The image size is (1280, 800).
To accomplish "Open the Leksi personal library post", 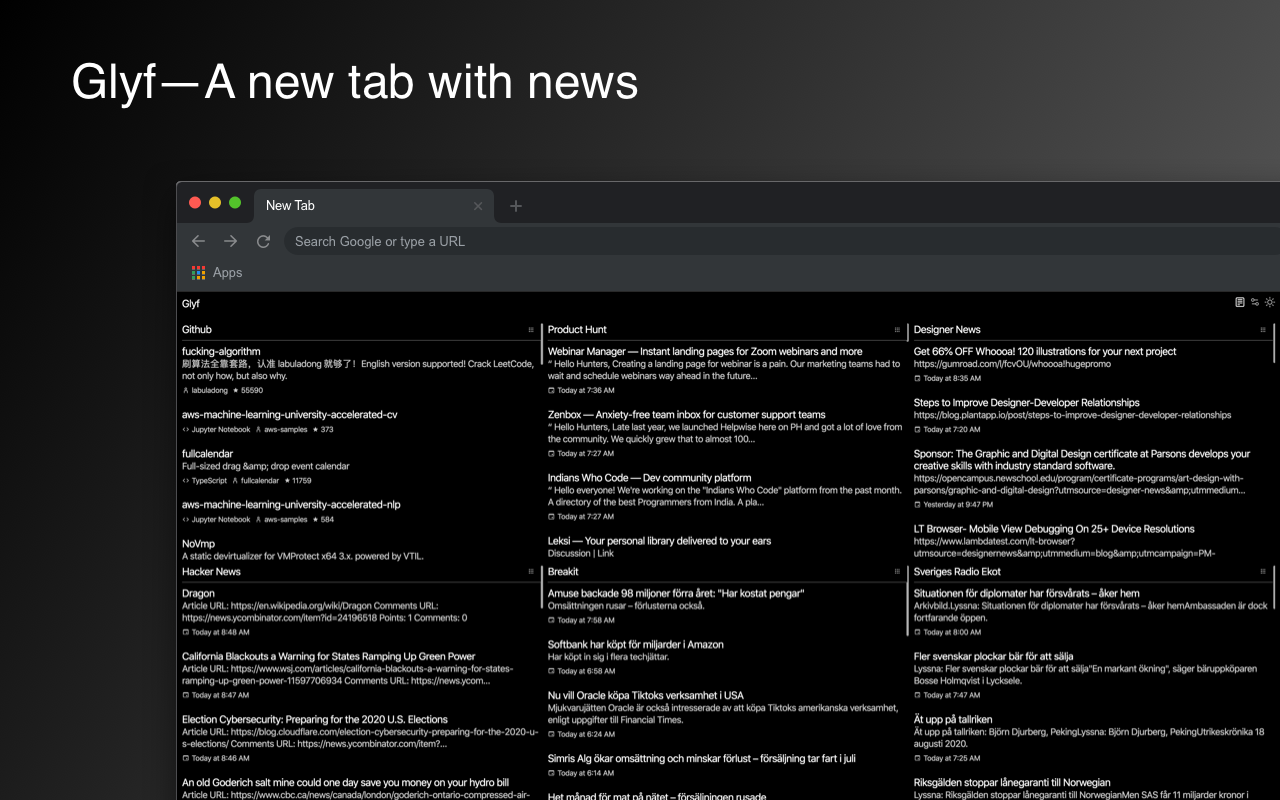I will (659, 540).
